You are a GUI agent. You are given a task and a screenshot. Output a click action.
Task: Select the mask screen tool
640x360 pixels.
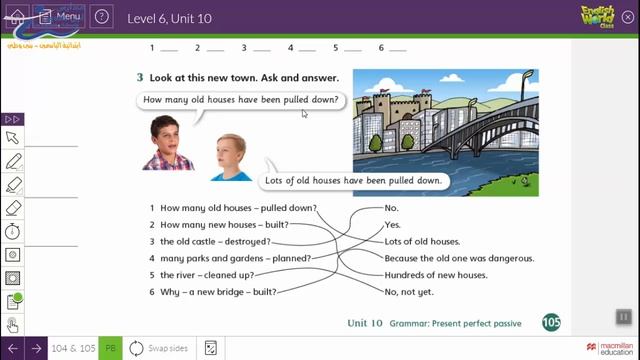pyautogui.click(x=12, y=278)
